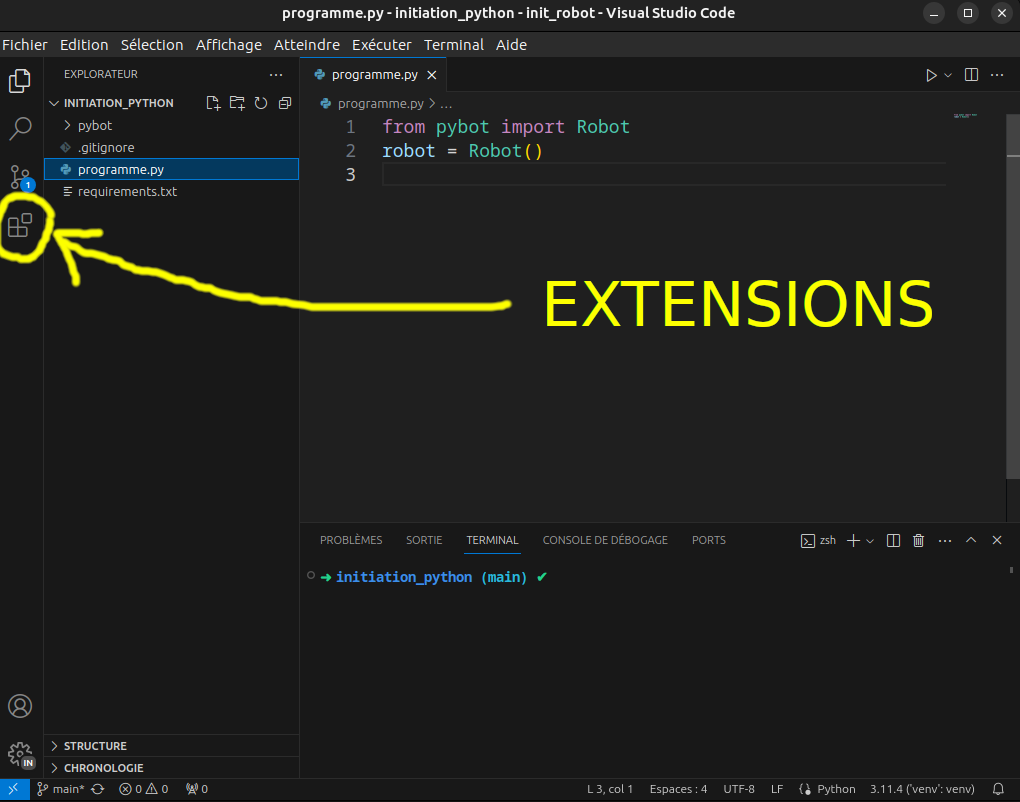Open the Edition menu
1020x802 pixels.
pyautogui.click(x=84, y=45)
